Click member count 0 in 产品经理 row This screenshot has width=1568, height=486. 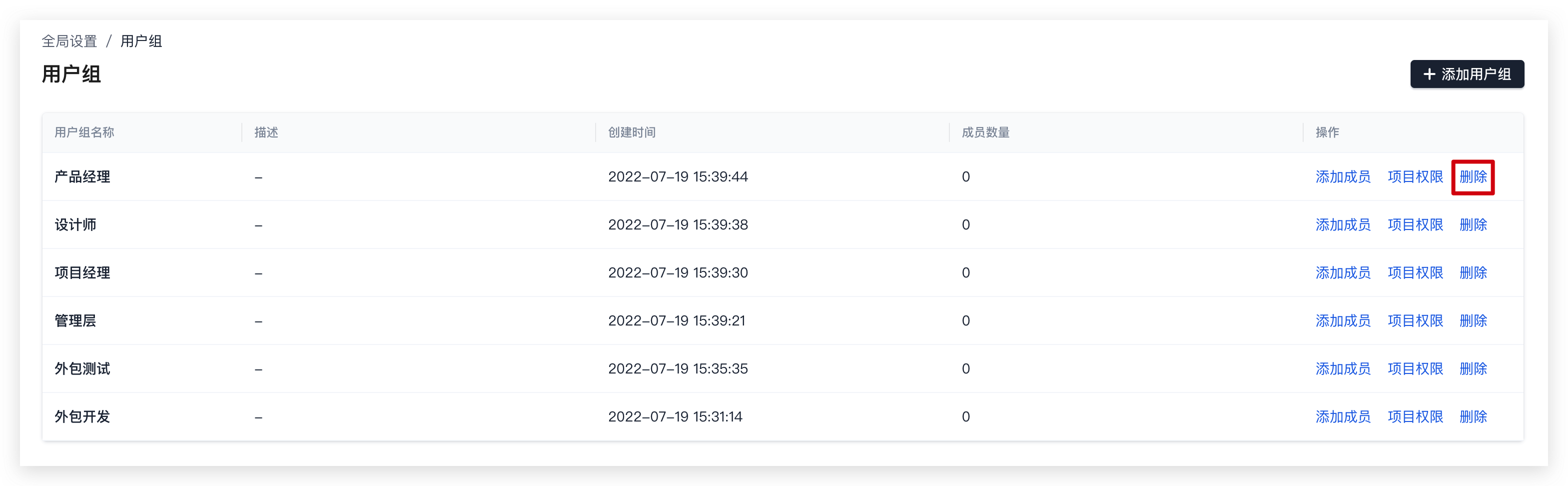point(966,176)
